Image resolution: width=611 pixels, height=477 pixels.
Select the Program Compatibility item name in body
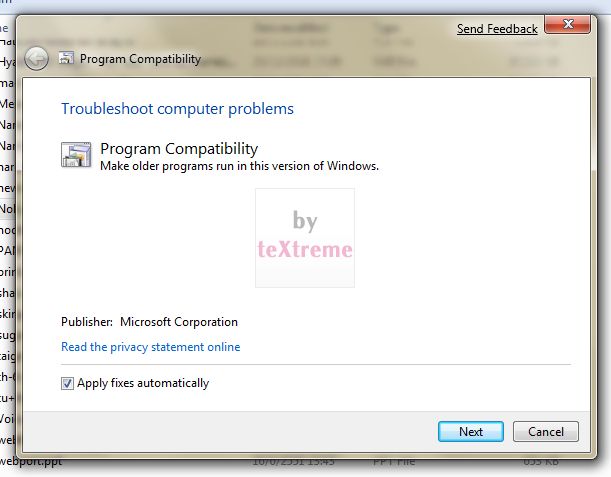click(x=179, y=148)
